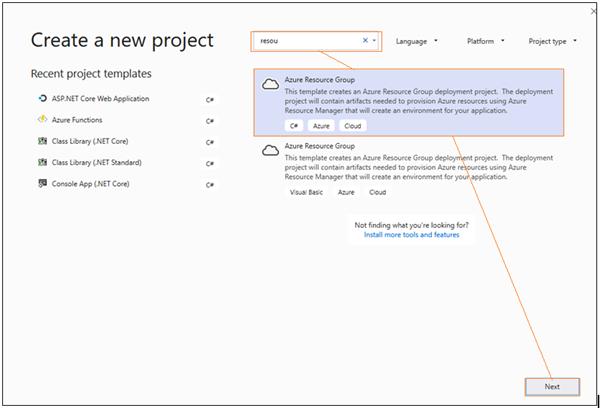Open the Platform filter dropdown
This screenshot has height=408, width=600.
pos(485,41)
